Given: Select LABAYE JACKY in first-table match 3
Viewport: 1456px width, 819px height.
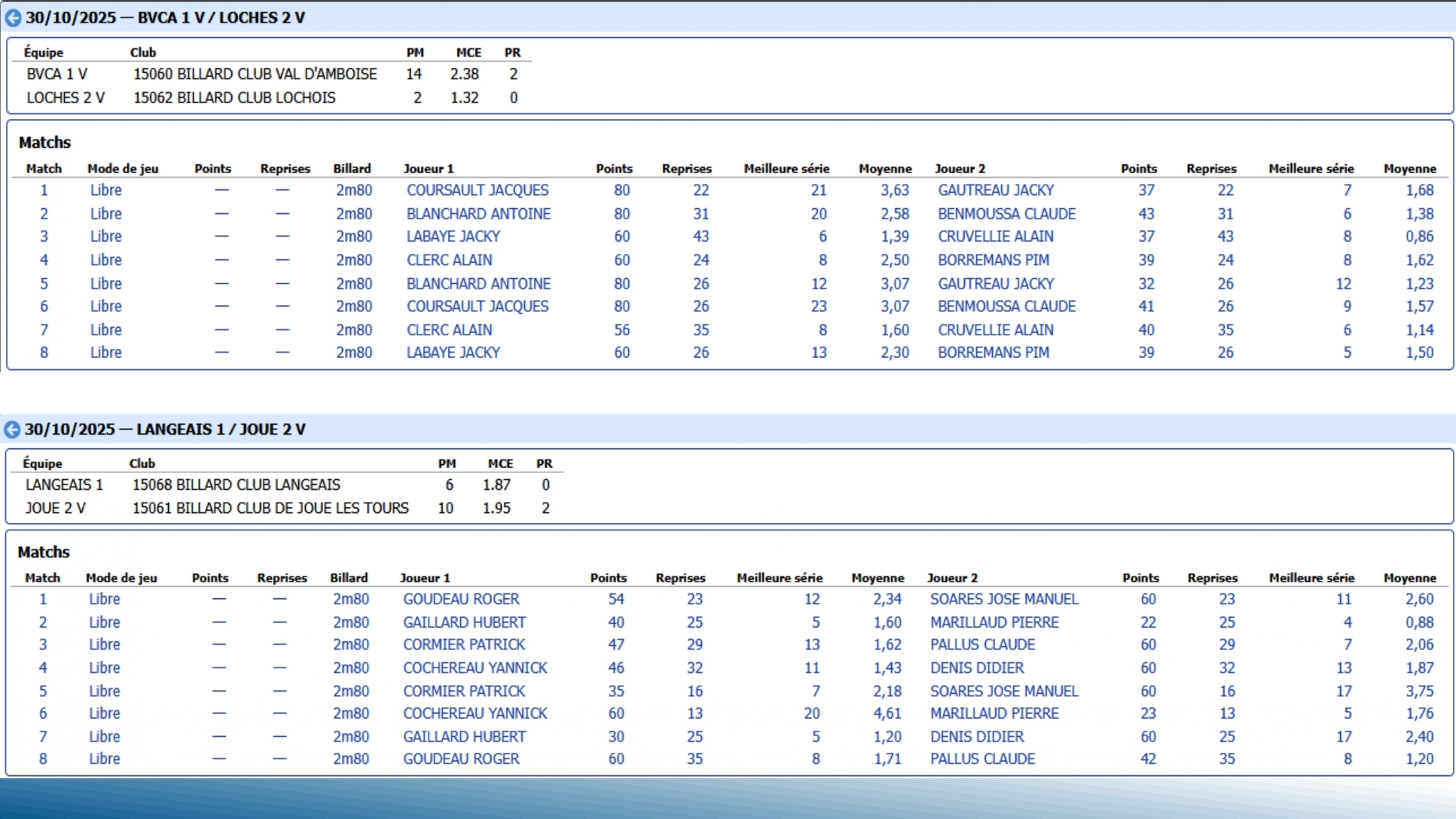Looking at the screenshot, I should pos(453,237).
